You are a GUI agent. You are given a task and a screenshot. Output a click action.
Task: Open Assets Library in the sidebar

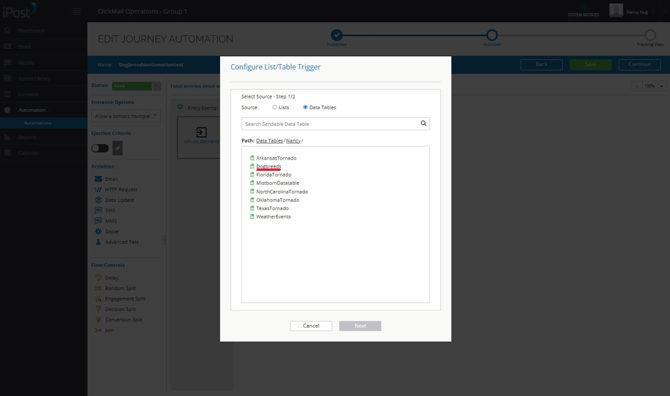coord(34,79)
